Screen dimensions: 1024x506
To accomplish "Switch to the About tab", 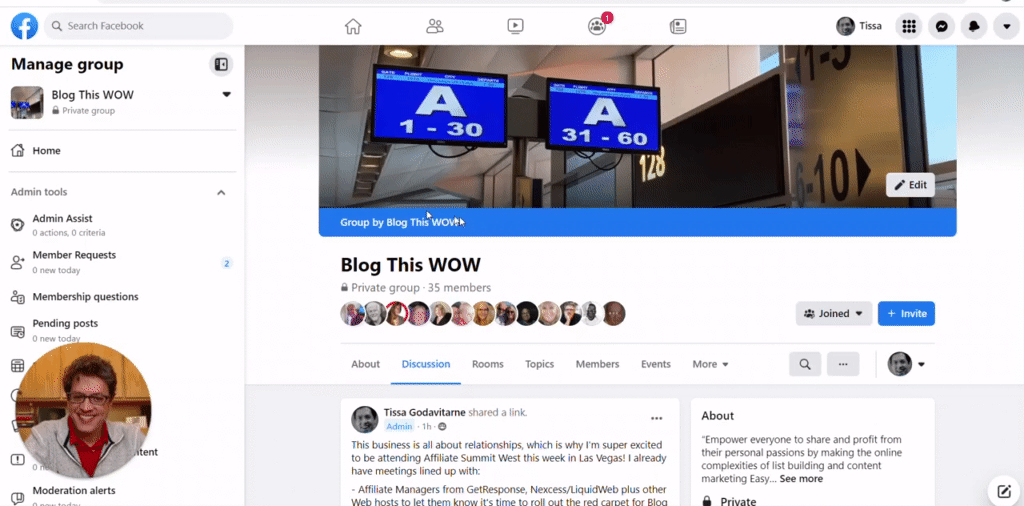I will (365, 364).
